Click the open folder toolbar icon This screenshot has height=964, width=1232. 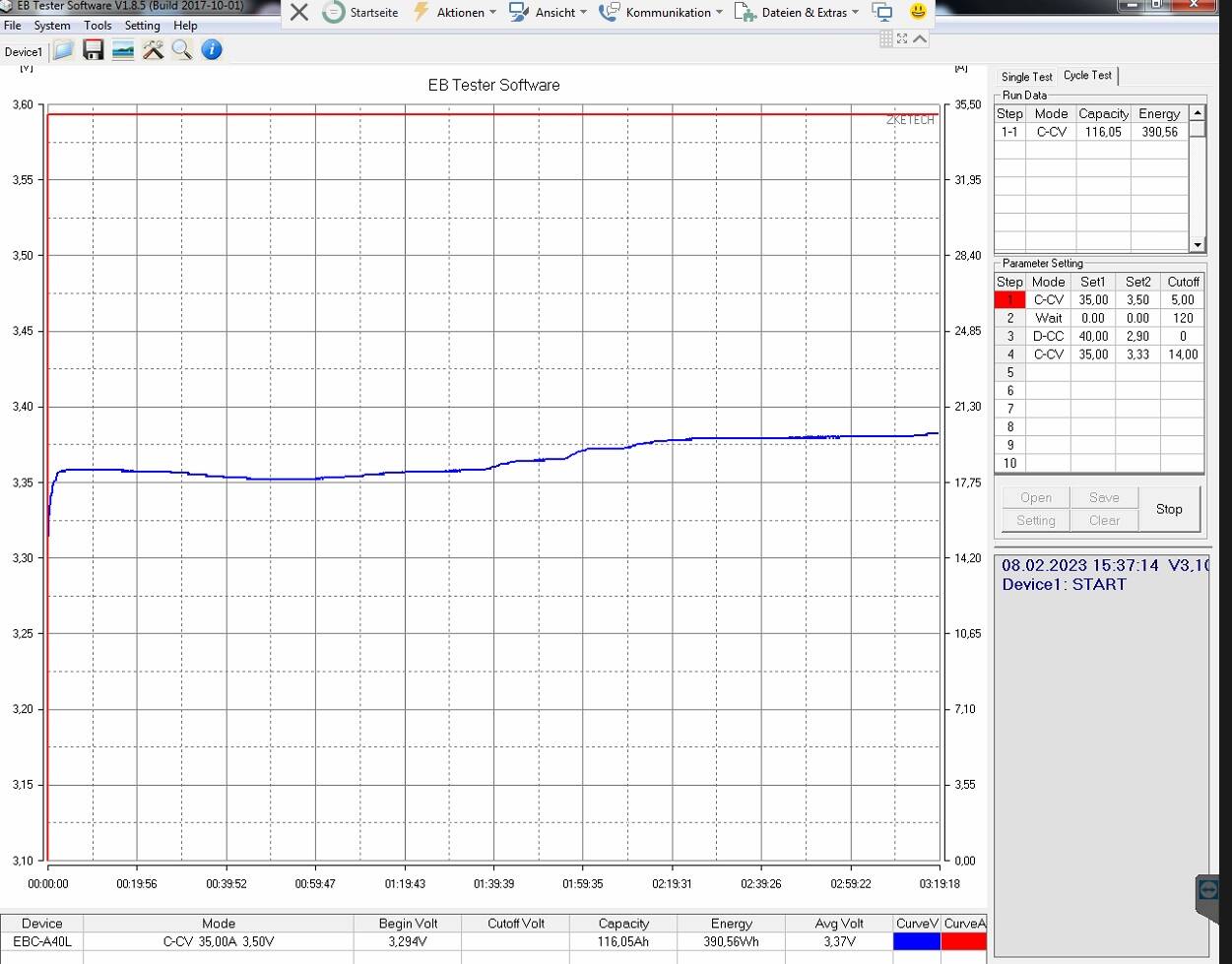pyautogui.click(x=64, y=50)
